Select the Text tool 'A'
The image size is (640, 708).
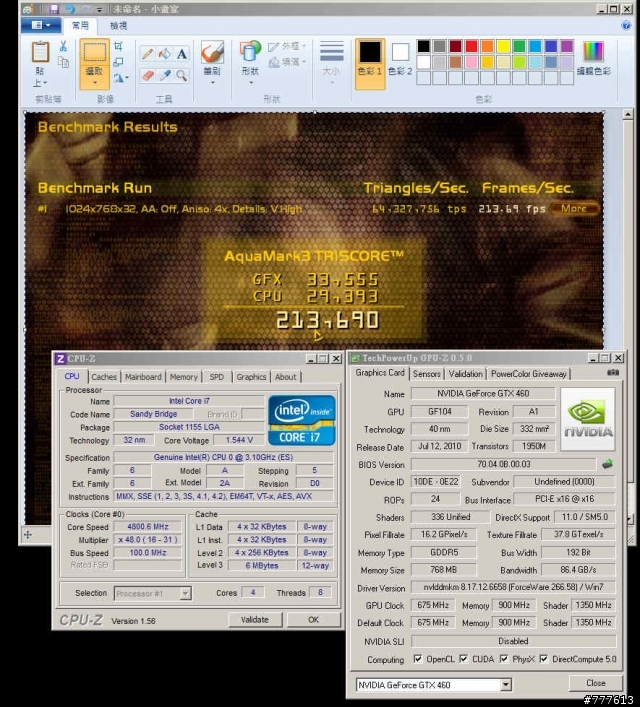point(182,54)
